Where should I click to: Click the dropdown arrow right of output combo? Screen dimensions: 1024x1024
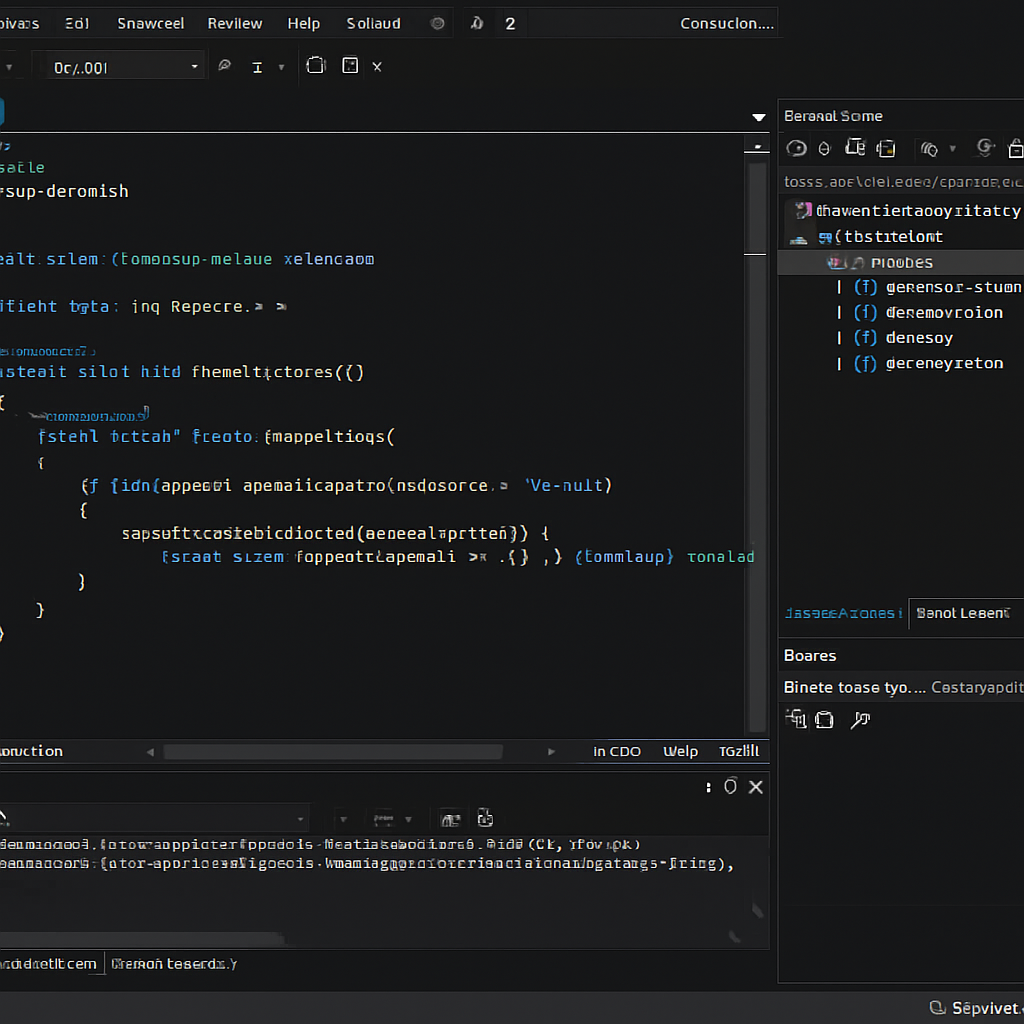344,819
